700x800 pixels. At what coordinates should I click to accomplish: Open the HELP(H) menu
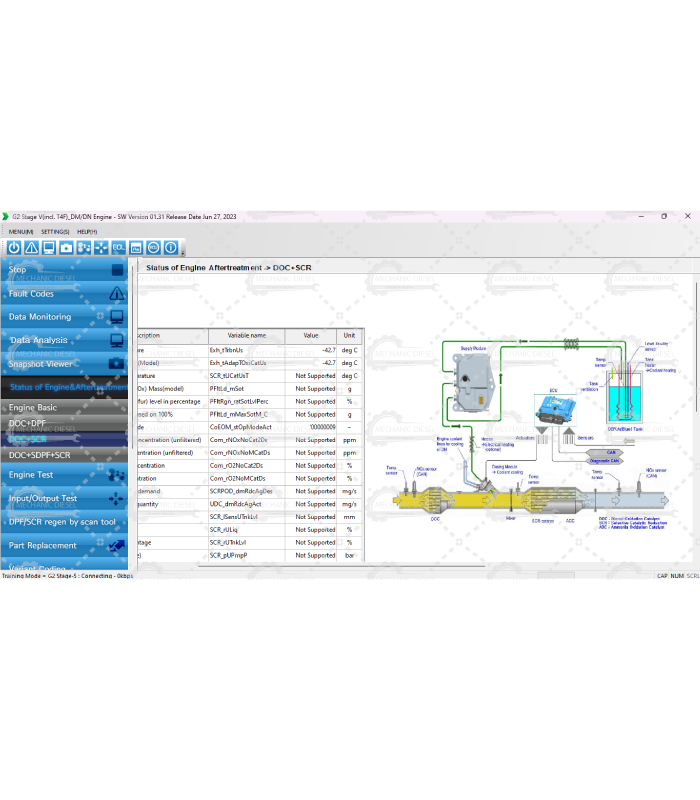tap(87, 231)
